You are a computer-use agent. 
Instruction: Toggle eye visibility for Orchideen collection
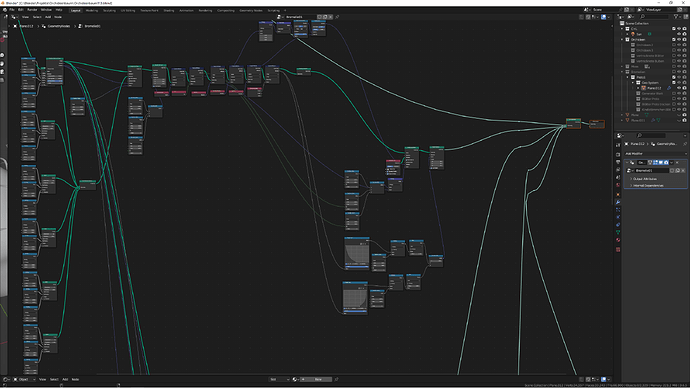(x=679, y=40)
